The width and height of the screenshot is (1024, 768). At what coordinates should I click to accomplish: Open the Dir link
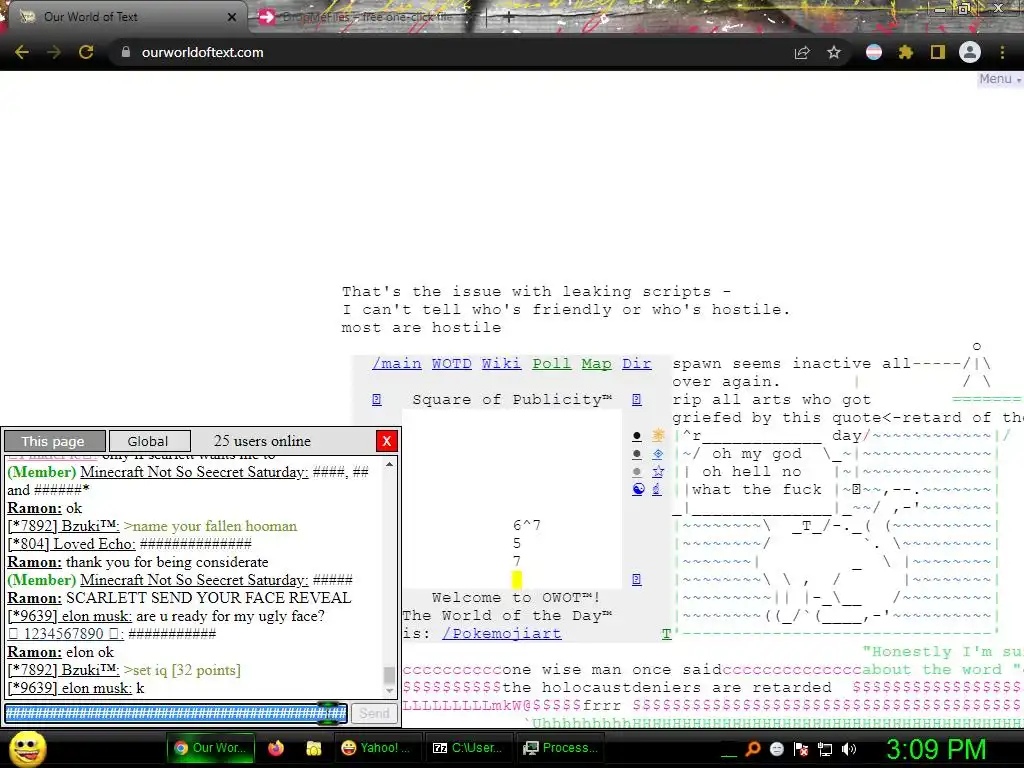click(x=637, y=364)
